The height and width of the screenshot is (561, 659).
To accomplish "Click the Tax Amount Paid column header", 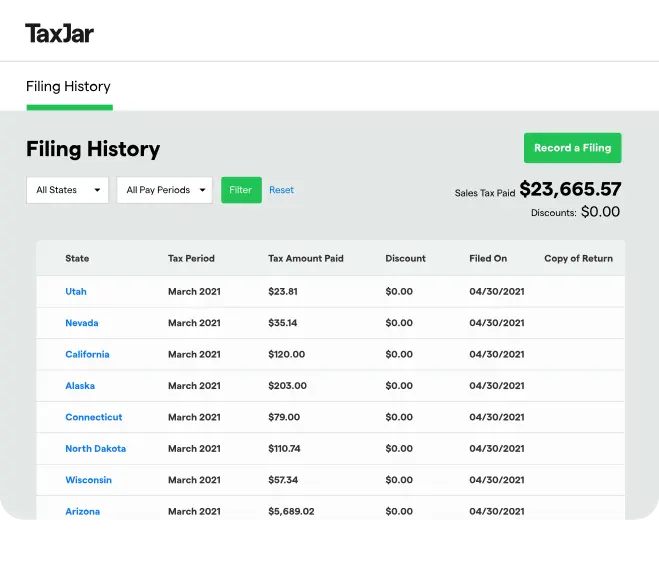I will 305,258.
